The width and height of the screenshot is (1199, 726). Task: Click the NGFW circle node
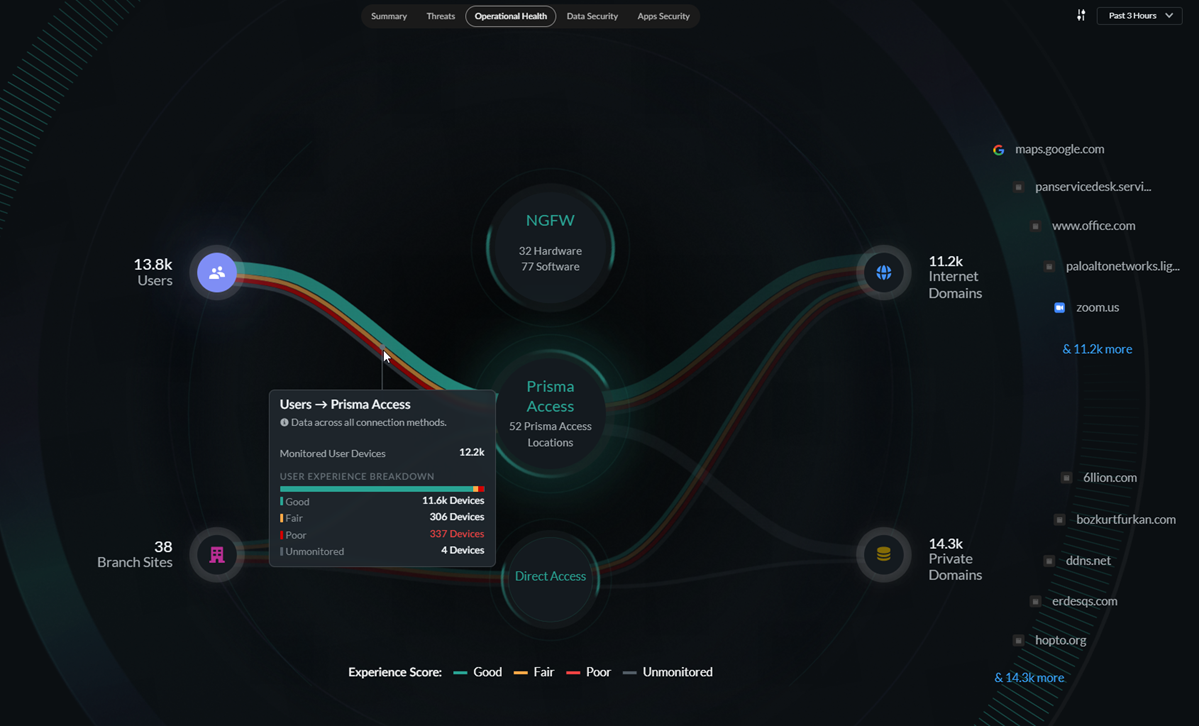tap(551, 246)
